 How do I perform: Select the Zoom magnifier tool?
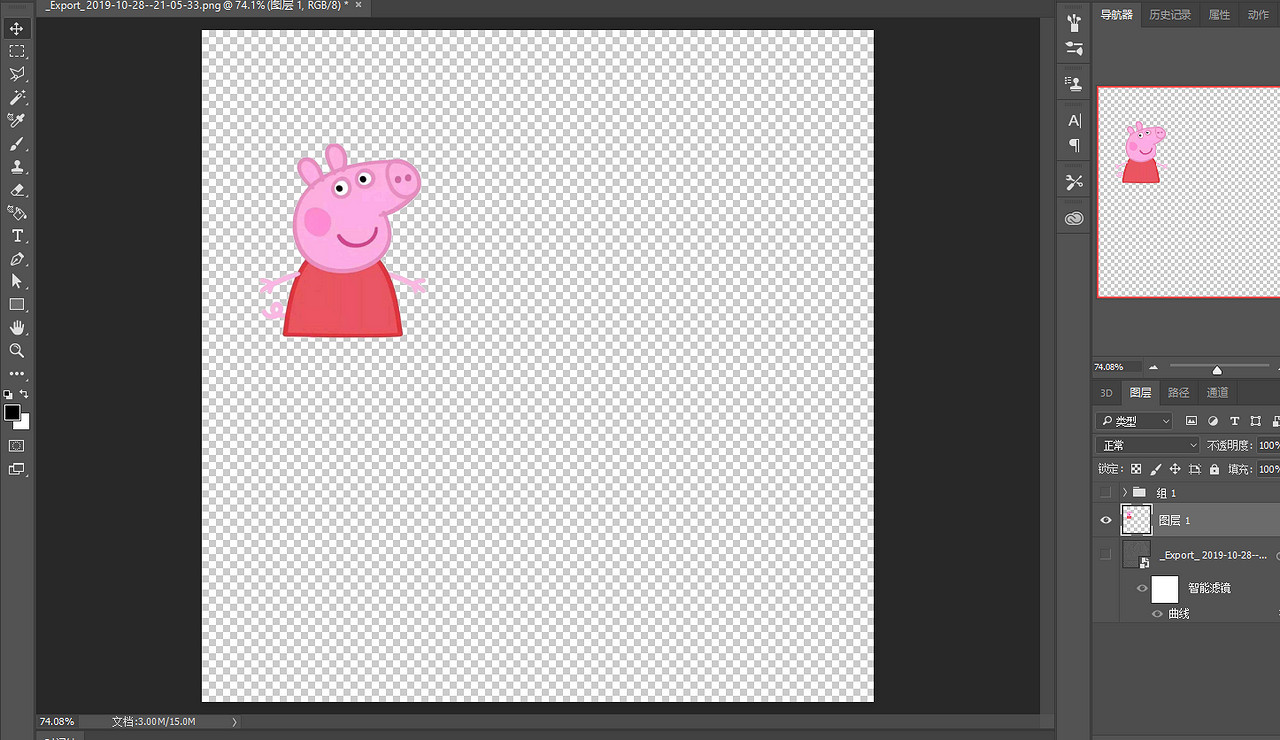[x=17, y=351]
